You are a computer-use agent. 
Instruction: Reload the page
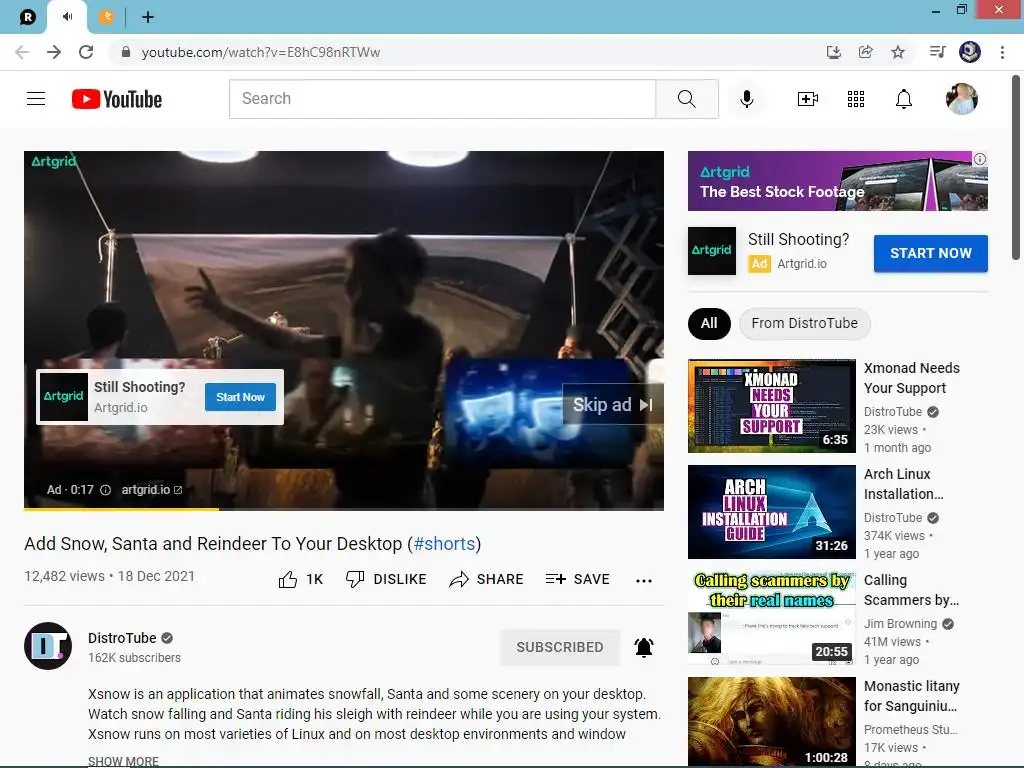point(86,52)
